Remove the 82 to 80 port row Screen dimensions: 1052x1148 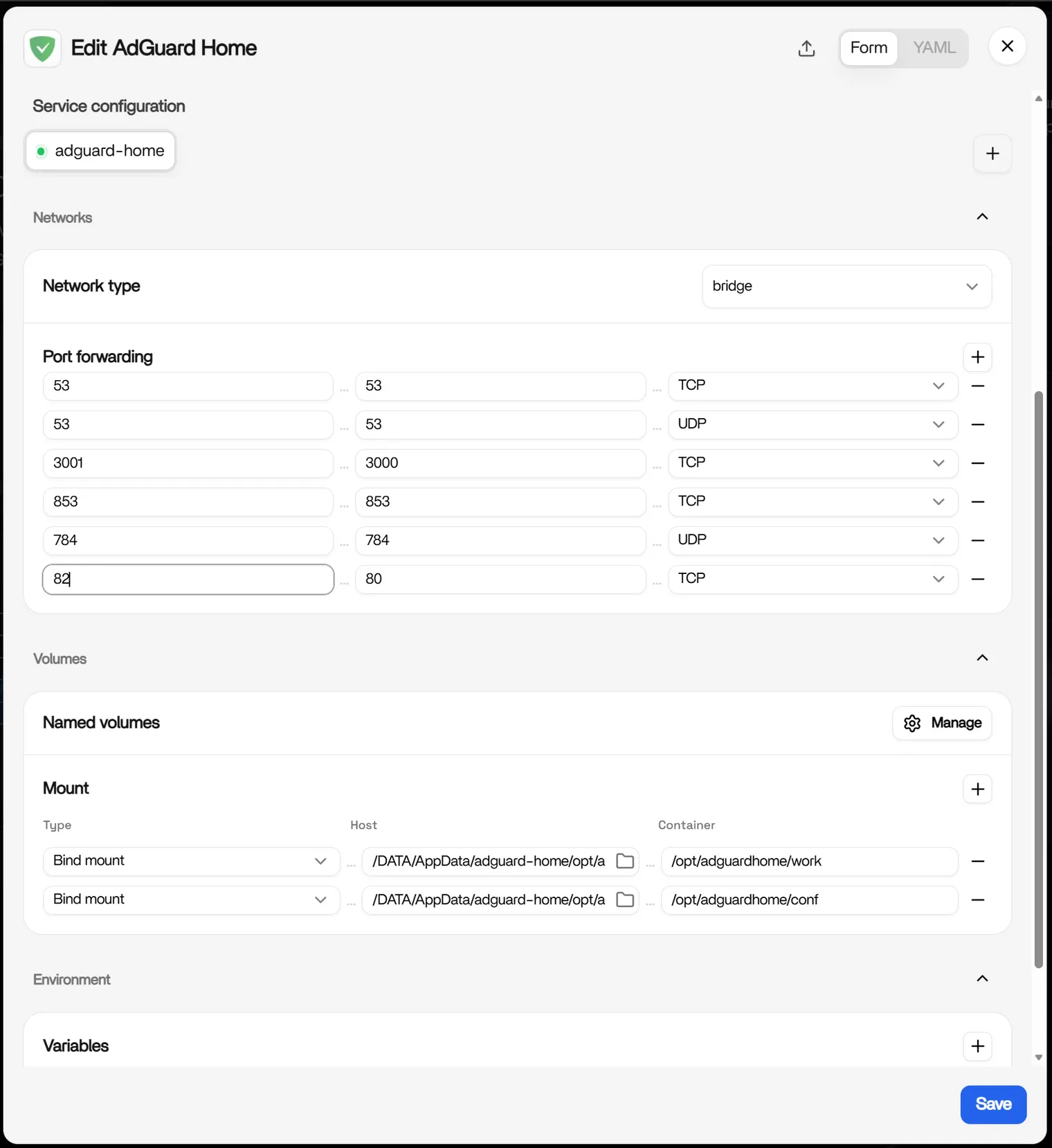click(x=978, y=579)
